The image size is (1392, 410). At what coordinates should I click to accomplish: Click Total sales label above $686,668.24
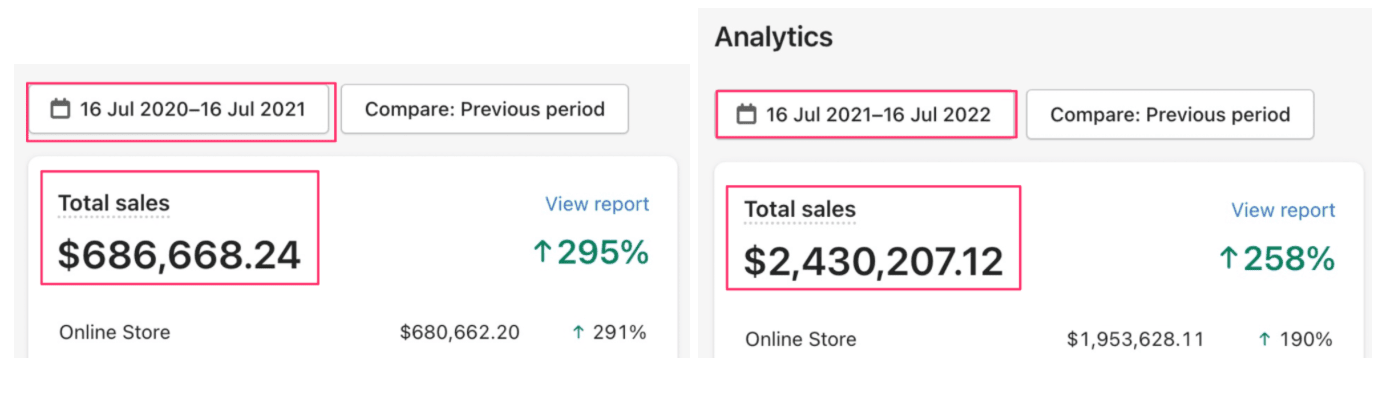(114, 203)
